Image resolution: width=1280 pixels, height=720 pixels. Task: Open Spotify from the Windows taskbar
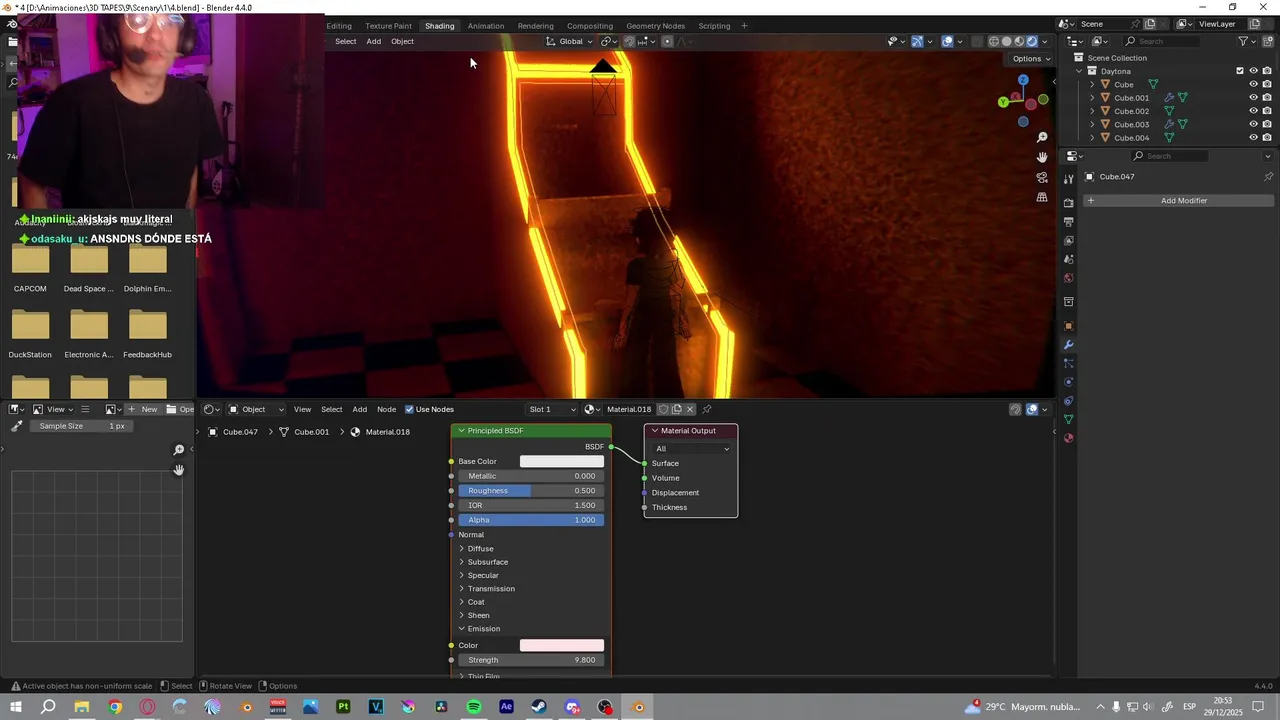pyautogui.click(x=474, y=707)
